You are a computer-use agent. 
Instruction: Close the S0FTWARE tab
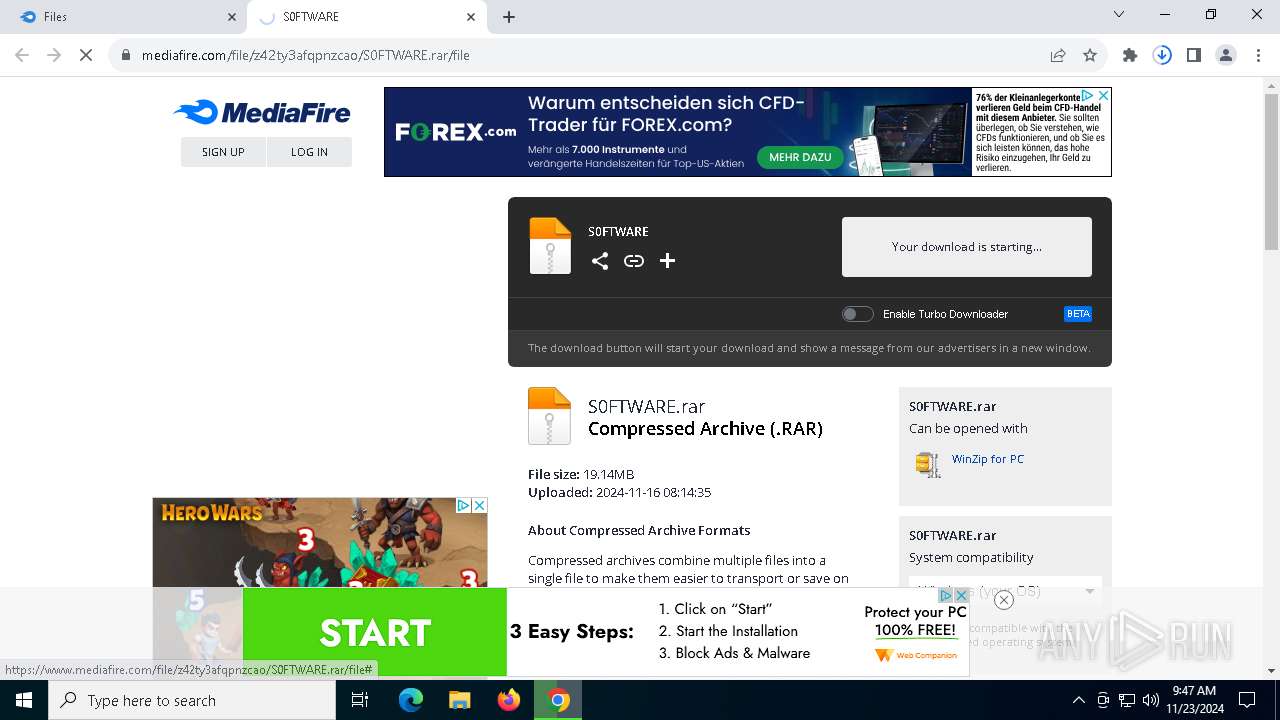[471, 17]
